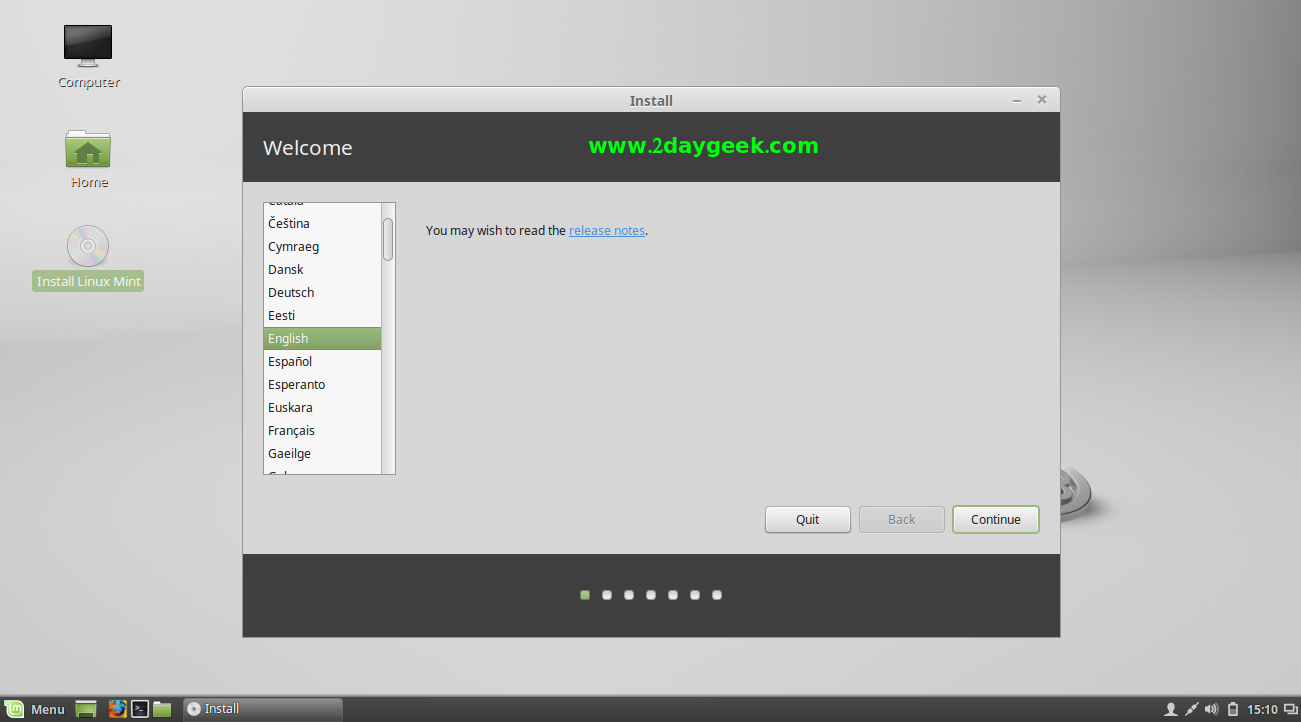Image resolution: width=1301 pixels, height=722 pixels.
Task: Open the network connection tray icon
Action: (1191, 710)
